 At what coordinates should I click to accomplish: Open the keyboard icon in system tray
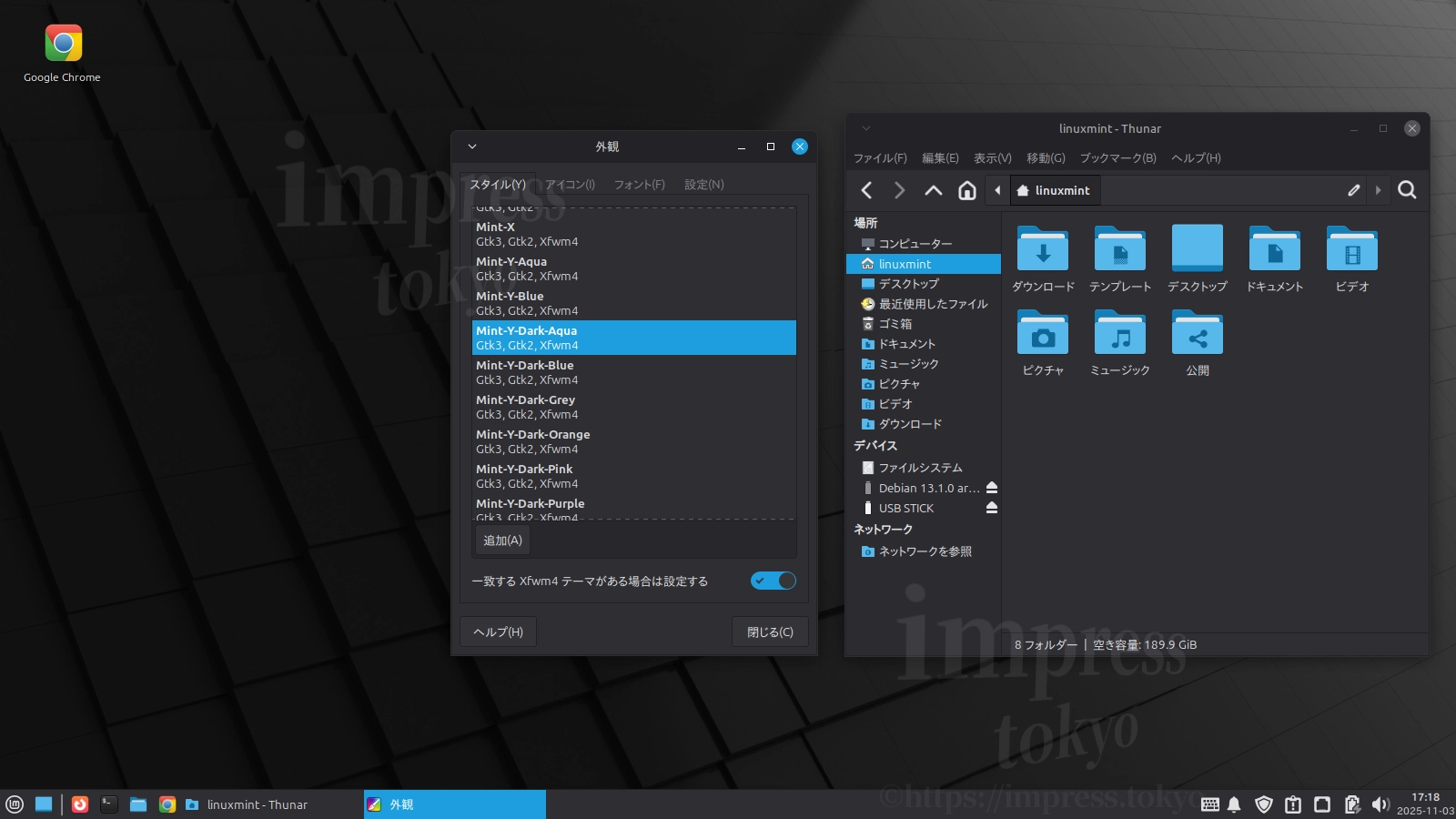pos(1210,804)
